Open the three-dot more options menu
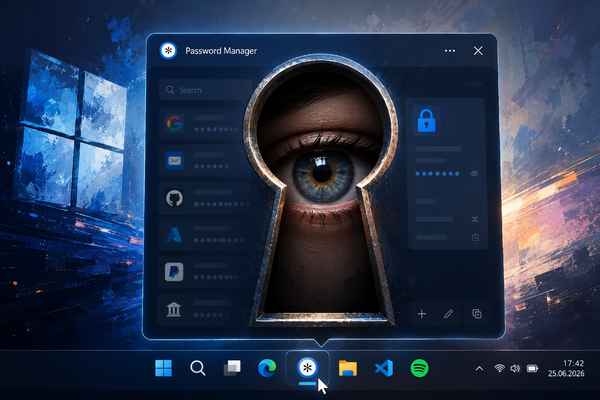Viewport: 600px width, 400px height. (450, 51)
